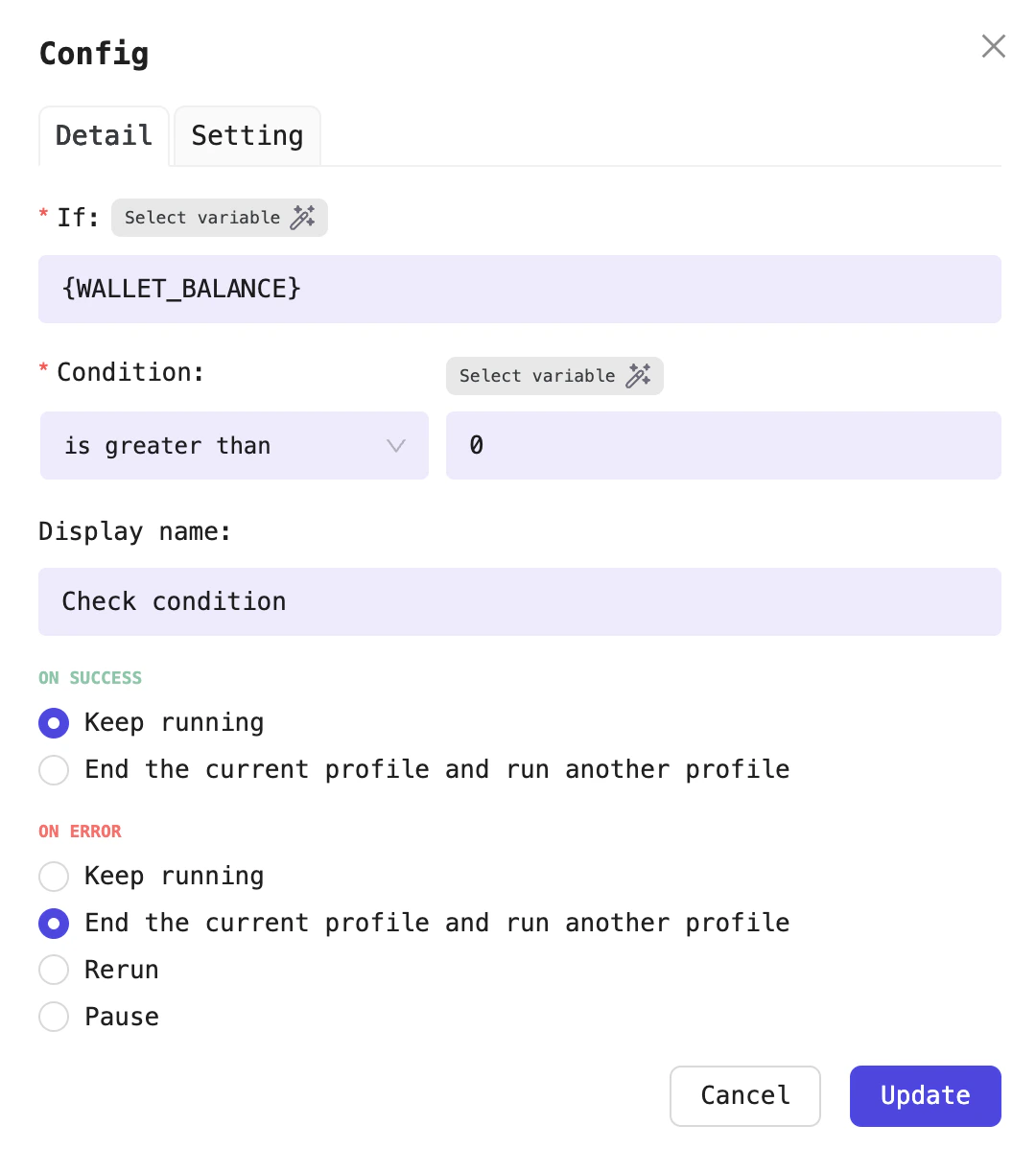
Task: Select Rerun option under ON ERROR
Action: tap(54, 970)
